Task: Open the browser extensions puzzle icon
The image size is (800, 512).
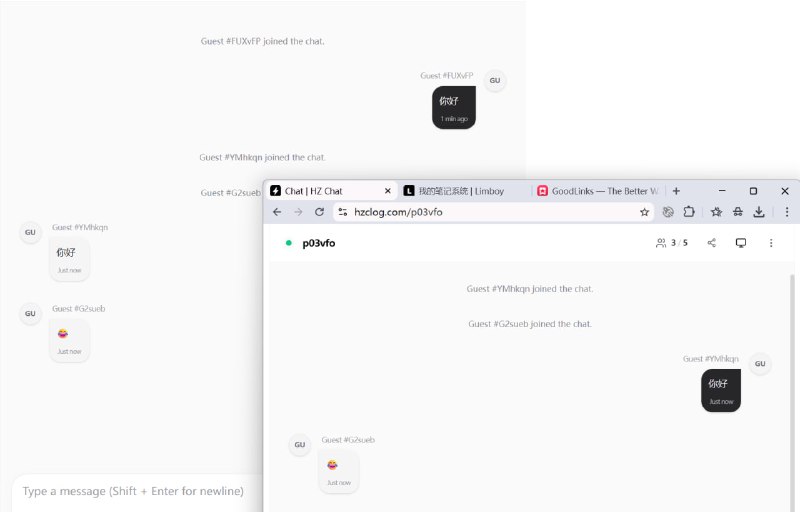Action: [689, 212]
